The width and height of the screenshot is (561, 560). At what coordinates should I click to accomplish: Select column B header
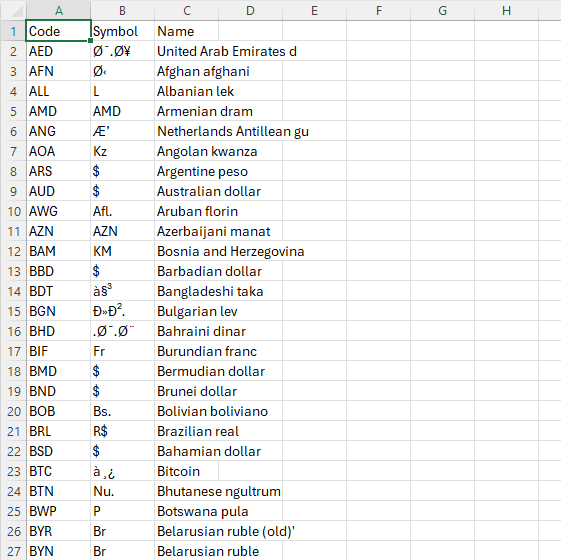click(122, 11)
